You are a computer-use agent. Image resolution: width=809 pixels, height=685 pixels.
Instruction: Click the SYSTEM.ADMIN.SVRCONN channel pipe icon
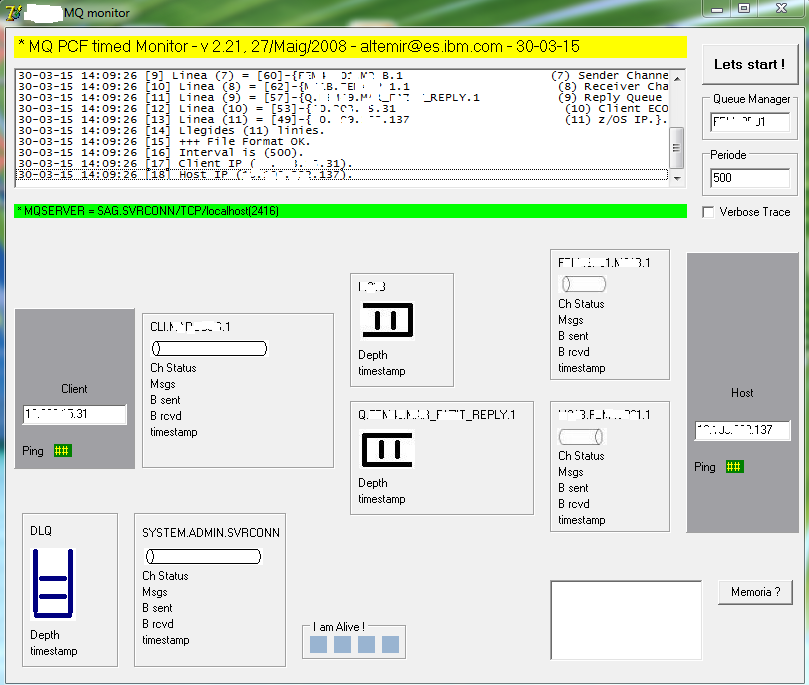click(x=203, y=557)
